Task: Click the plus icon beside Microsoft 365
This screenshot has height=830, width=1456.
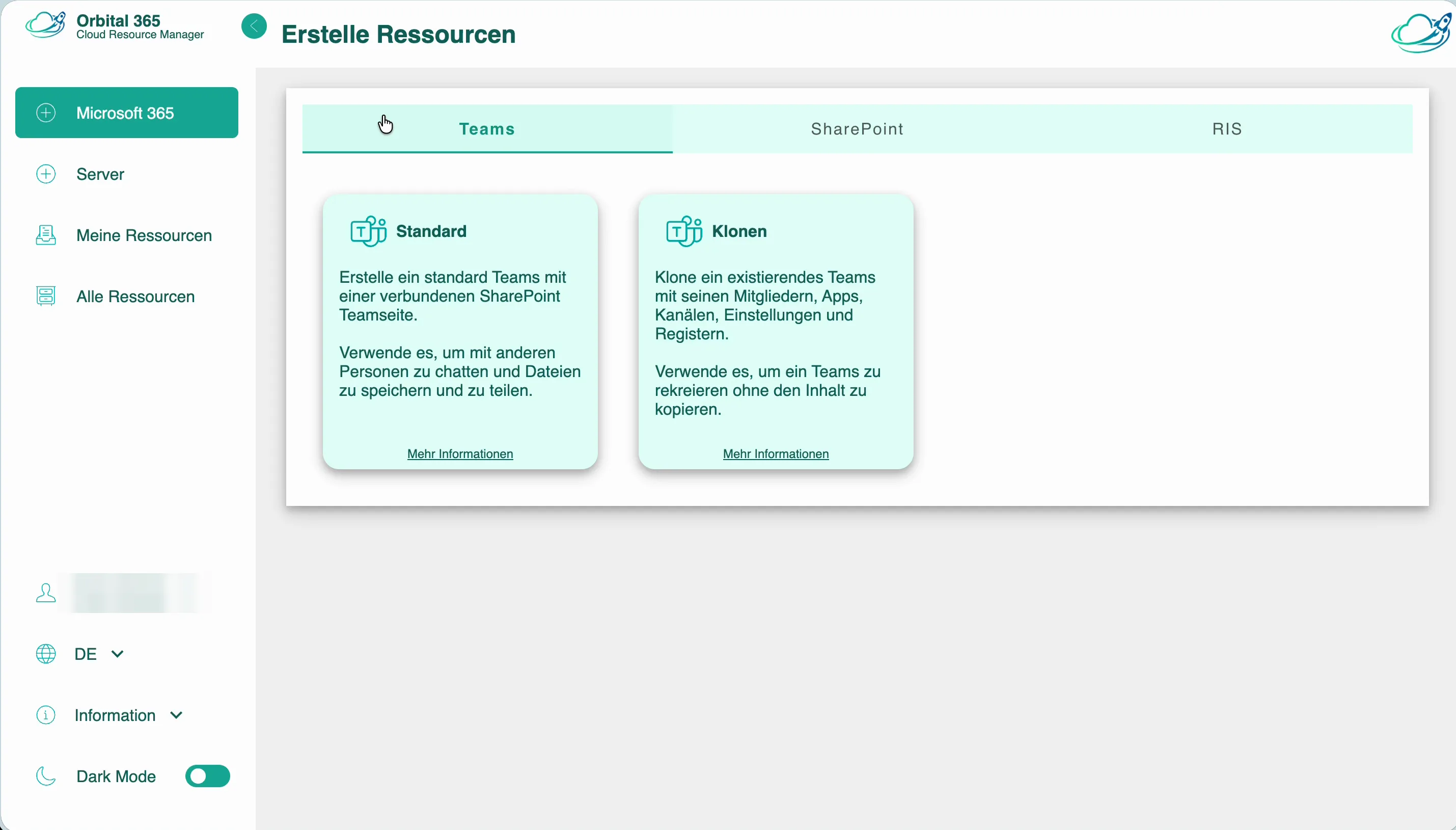Action: pos(46,113)
